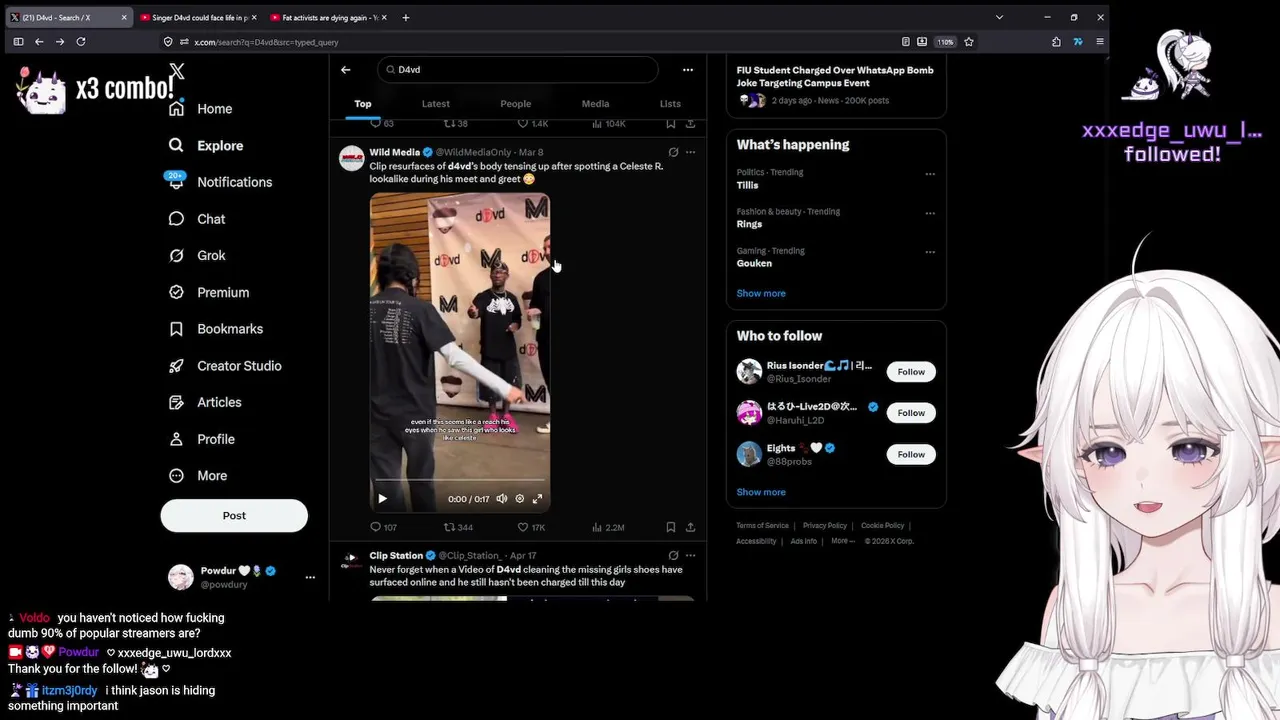This screenshot has height=720, width=1280.
Task: Reload the page in the browser toolbar
Action: coord(81,42)
